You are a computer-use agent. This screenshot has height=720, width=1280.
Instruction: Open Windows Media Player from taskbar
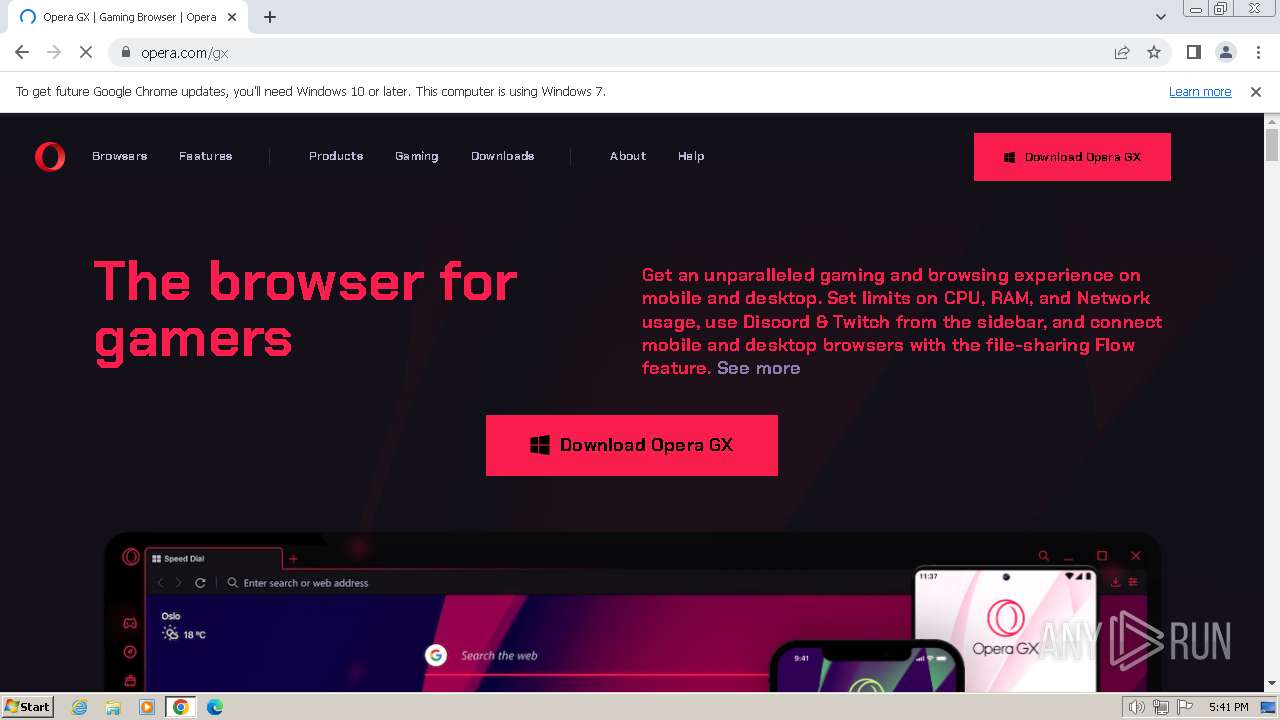click(147, 707)
